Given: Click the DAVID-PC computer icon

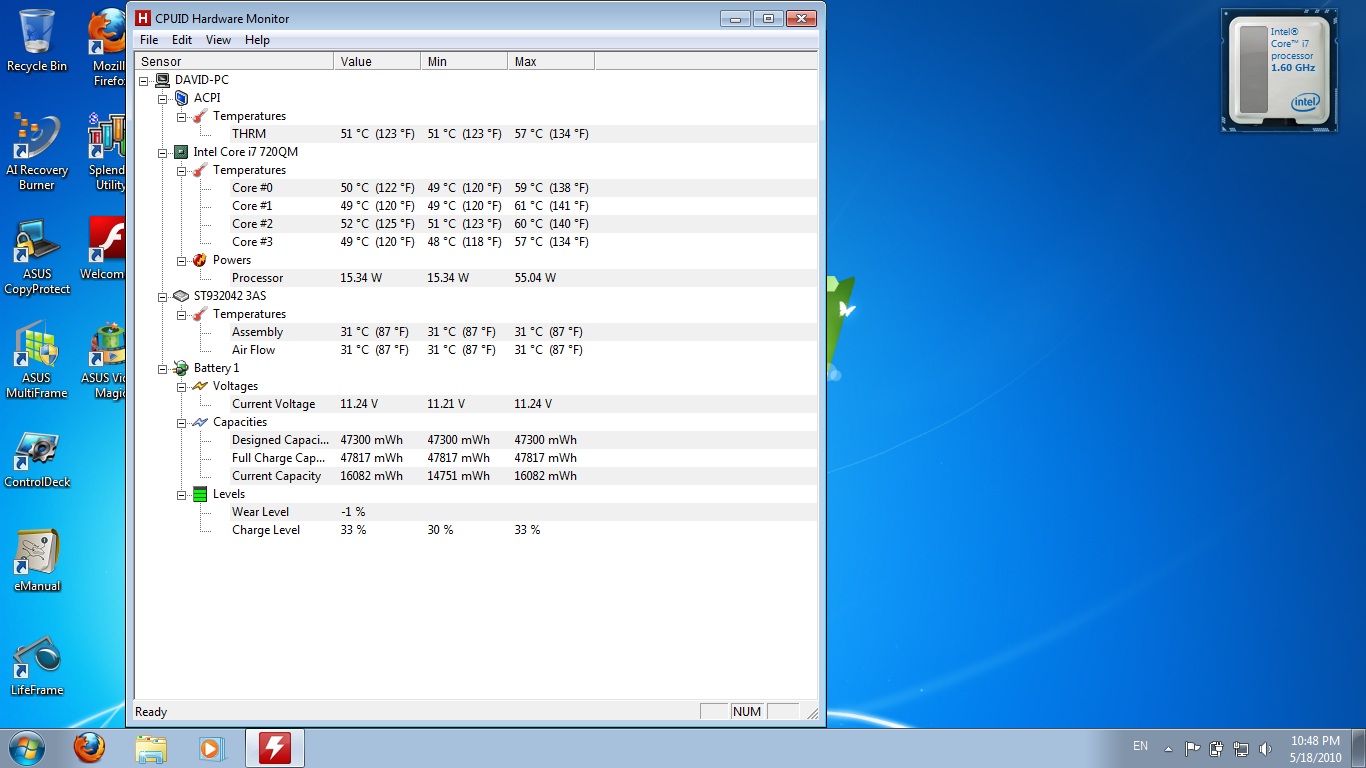Looking at the screenshot, I should pyautogui.click(x=162, y=80).
